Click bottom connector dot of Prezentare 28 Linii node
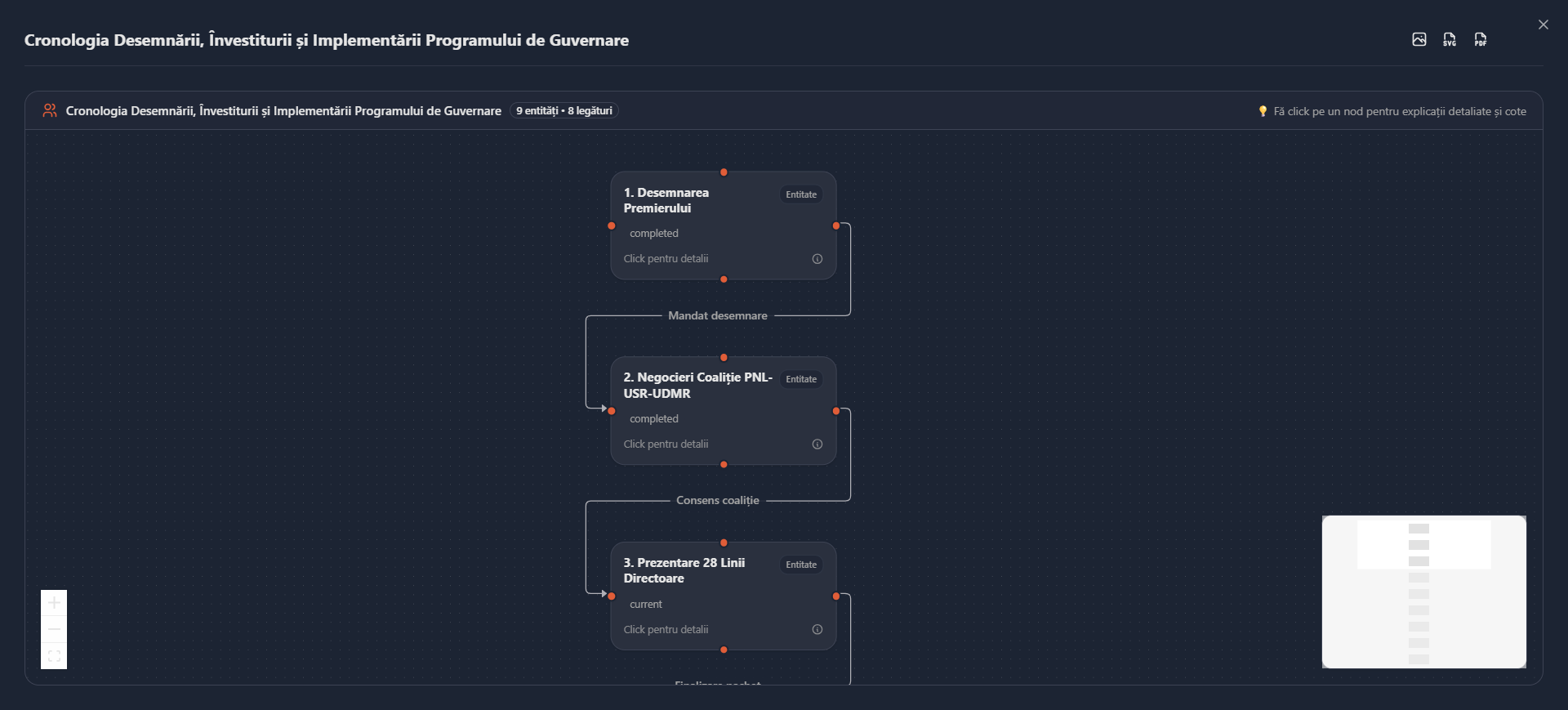The height and width of the screenshot is (710, 1568). pyautogui.click(x=724, y=650)
